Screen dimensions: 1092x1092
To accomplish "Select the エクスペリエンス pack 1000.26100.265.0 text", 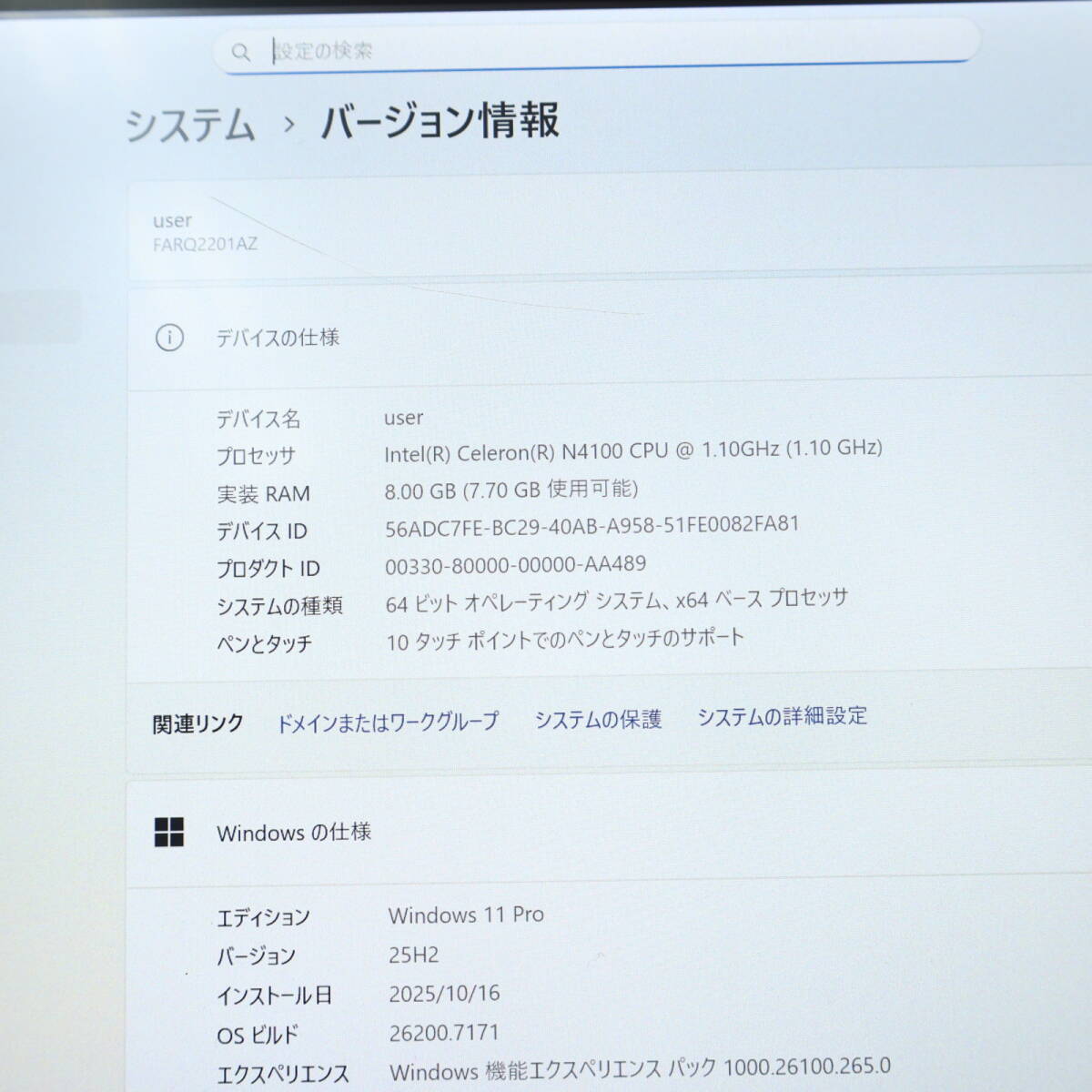I will 640,1068.
